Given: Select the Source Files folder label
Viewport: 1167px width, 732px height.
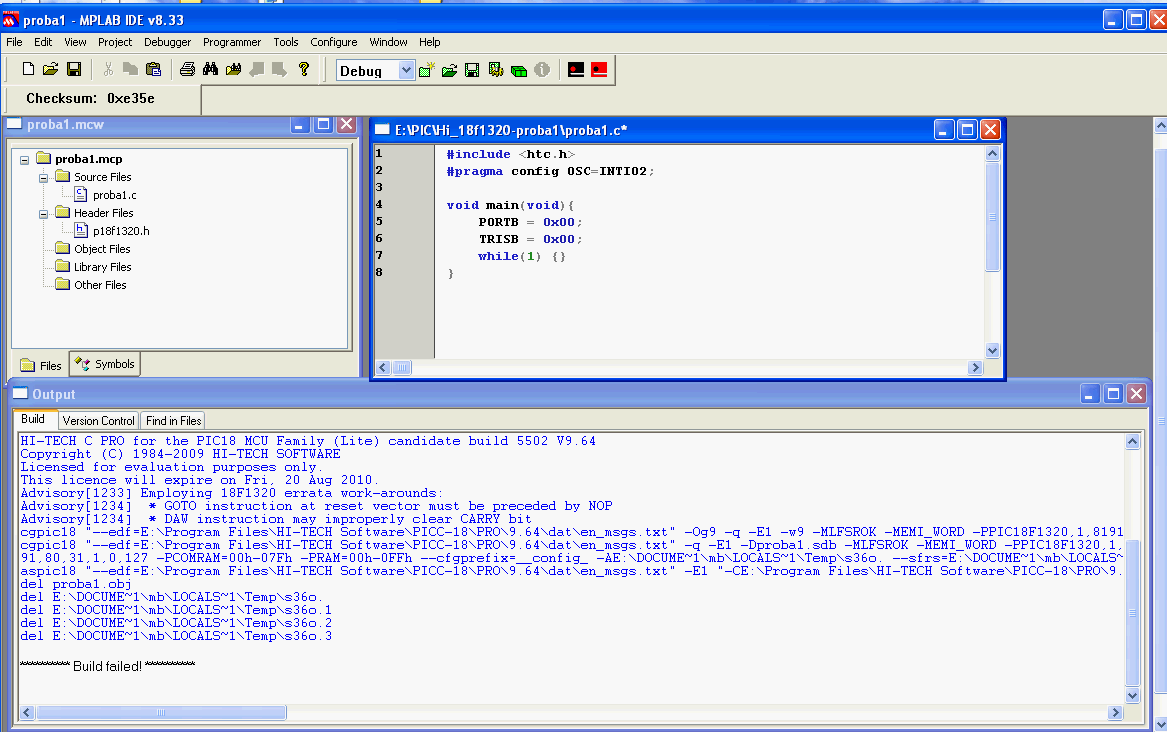Looking at the screenshot, I should click(x=103, y=177).
